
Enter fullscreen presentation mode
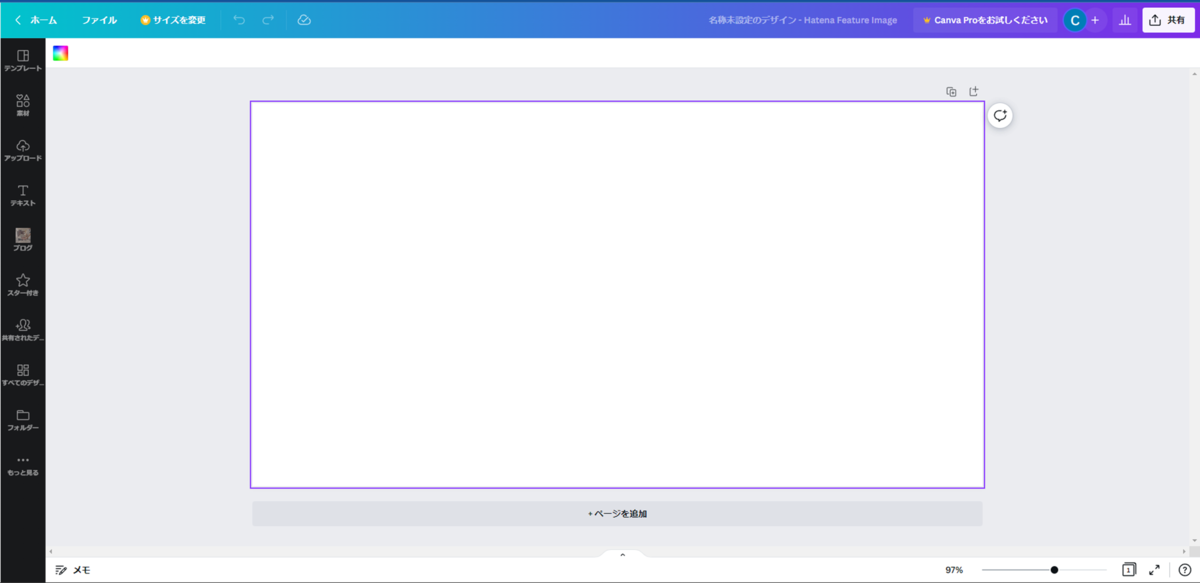coord(1155,570)
